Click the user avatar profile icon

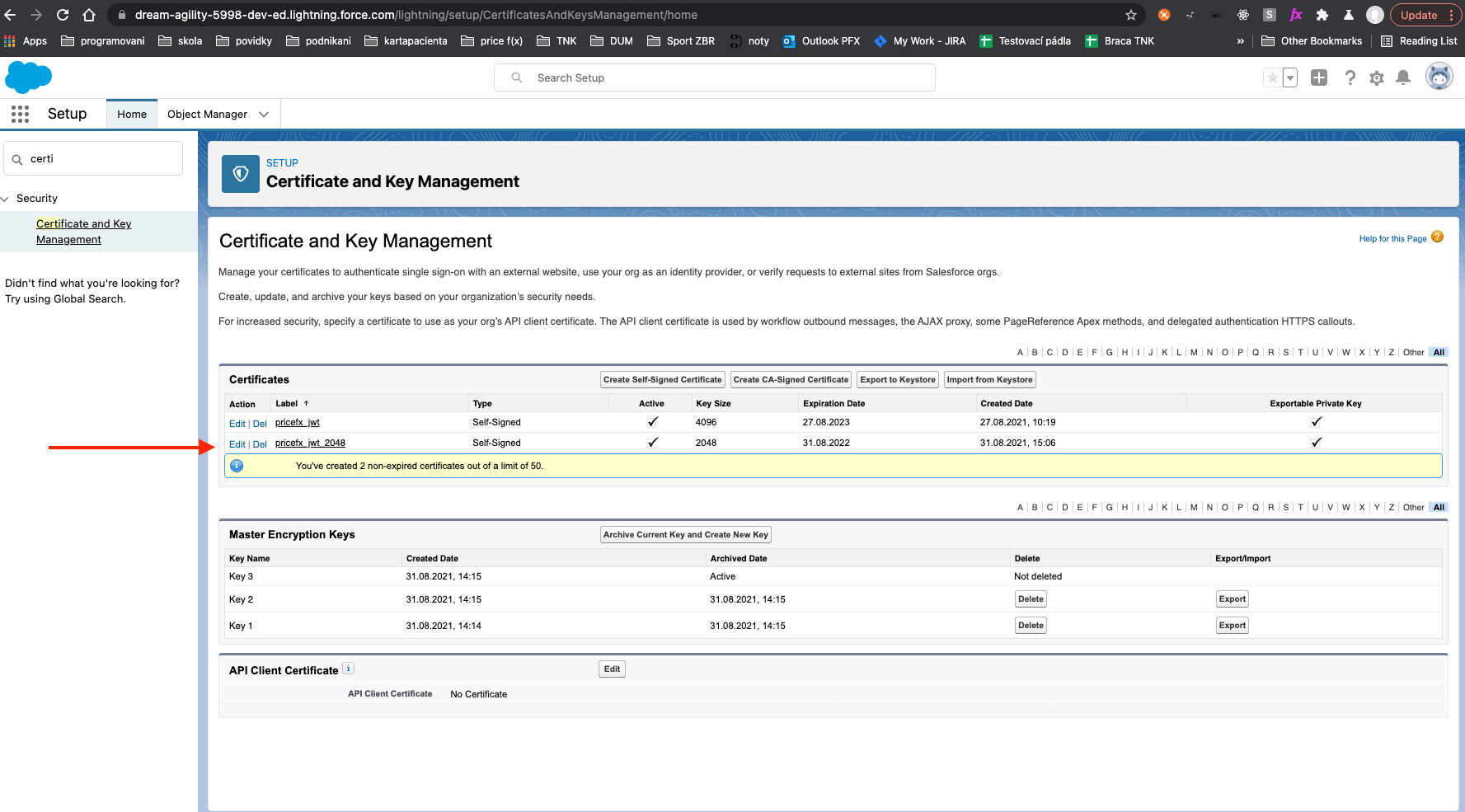1439,77
